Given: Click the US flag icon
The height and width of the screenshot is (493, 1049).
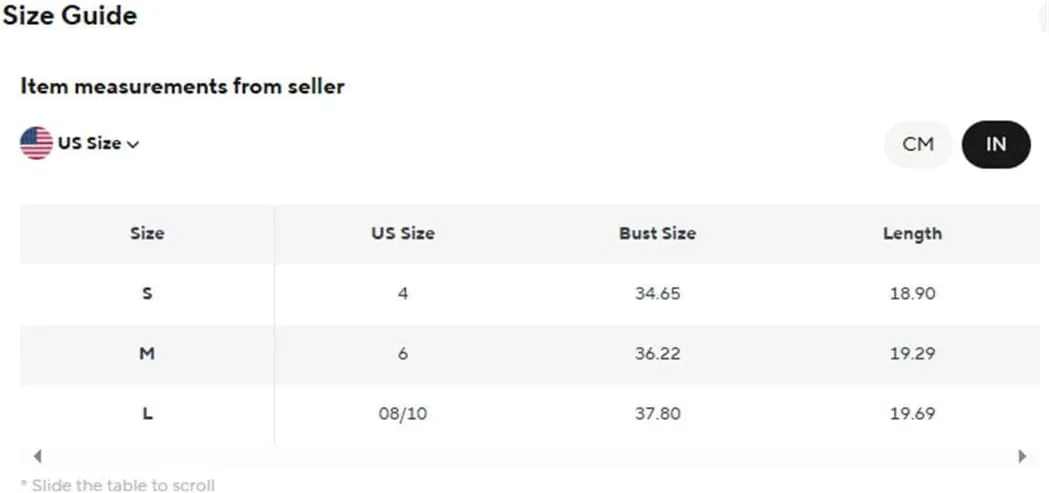Looking at the screenshot, I should click(x=36, y=143).
